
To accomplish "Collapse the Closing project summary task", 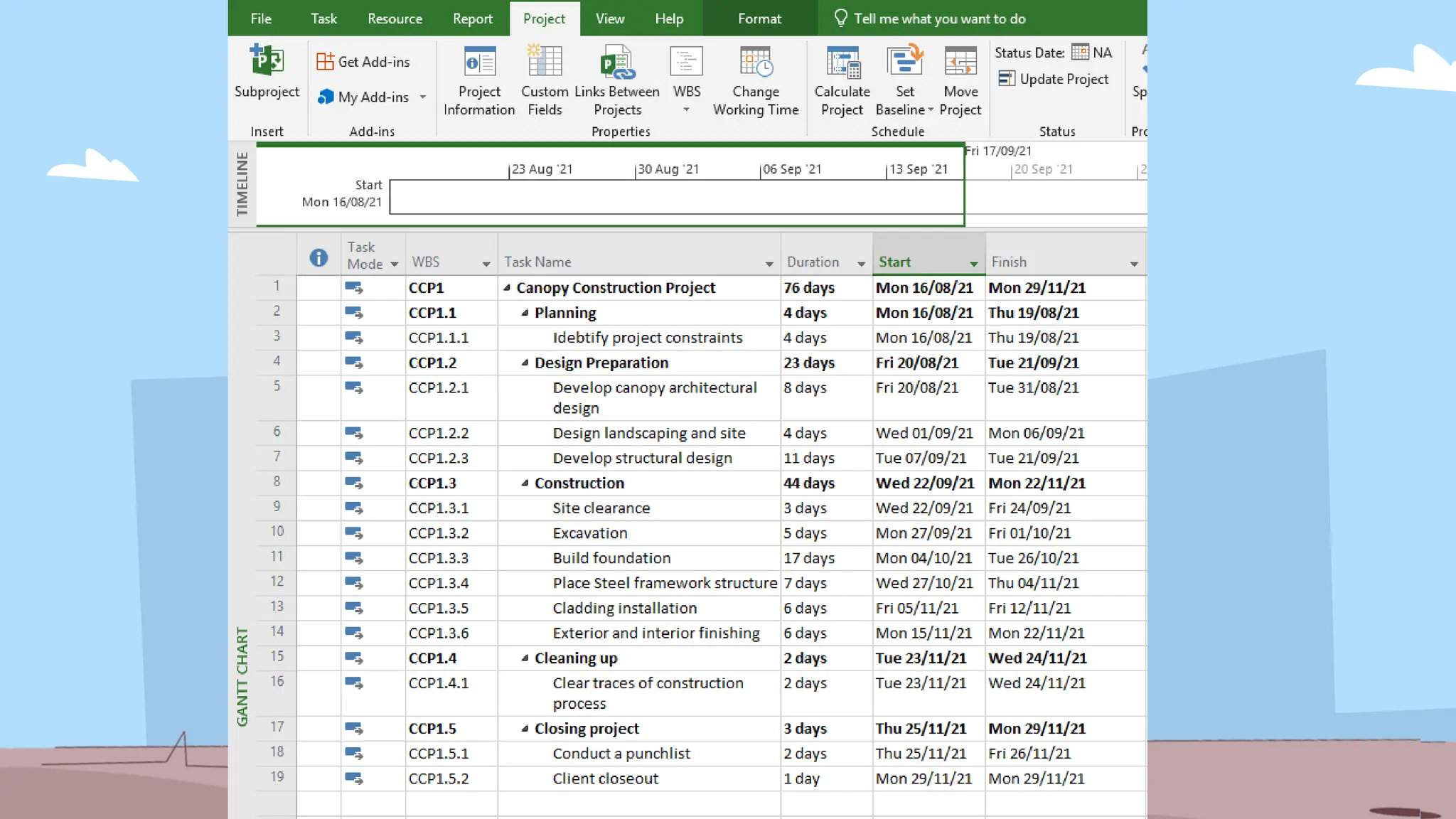I will pyautogui.click(x=525, y=729).
